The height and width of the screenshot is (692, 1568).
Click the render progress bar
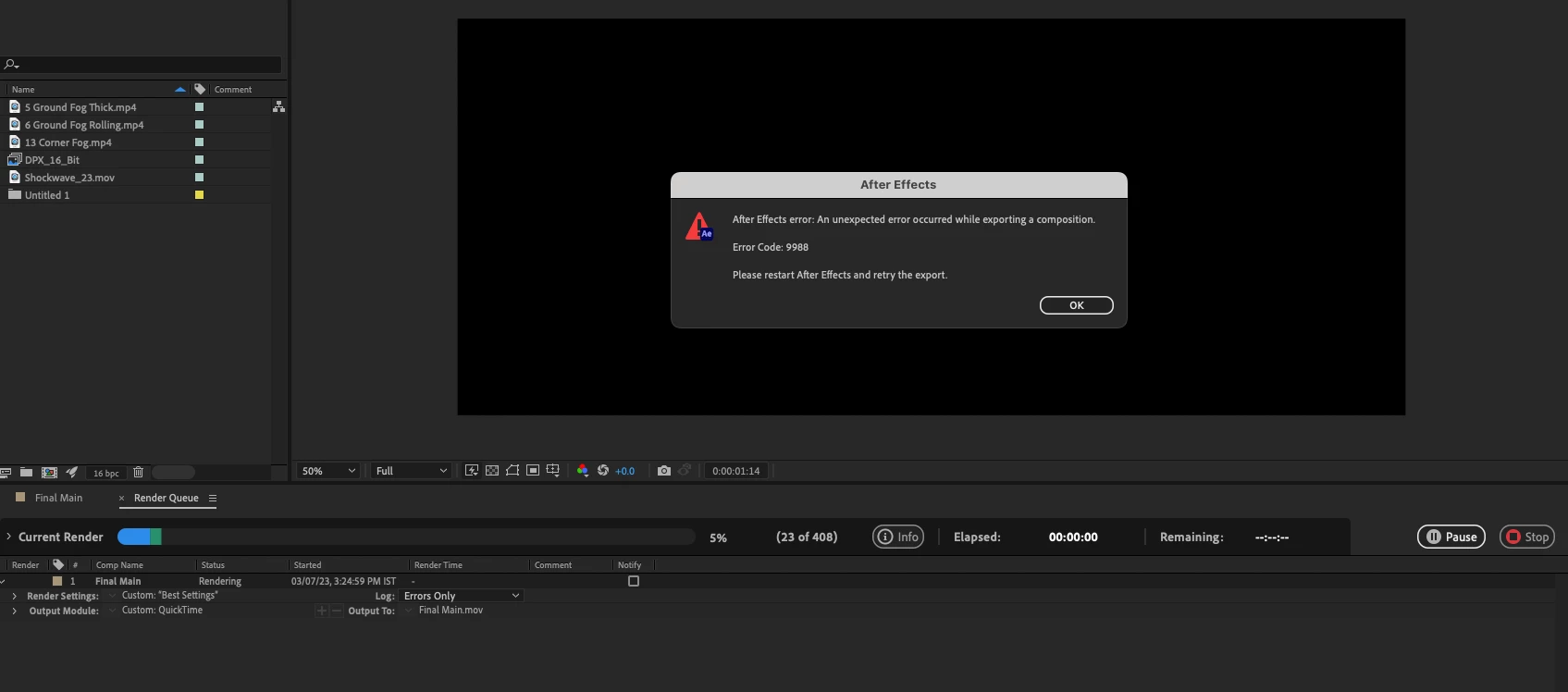click(406, 537)
